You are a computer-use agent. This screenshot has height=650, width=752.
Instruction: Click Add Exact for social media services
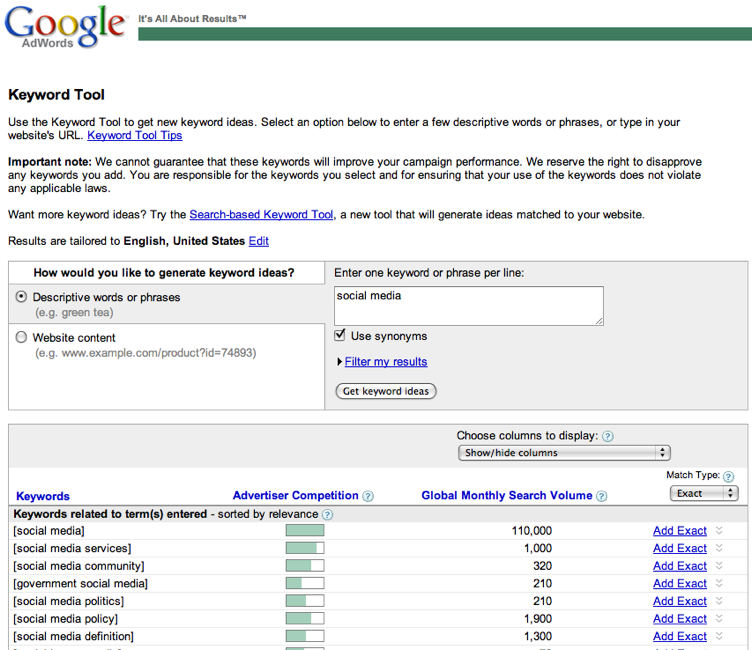coord(680,548)
